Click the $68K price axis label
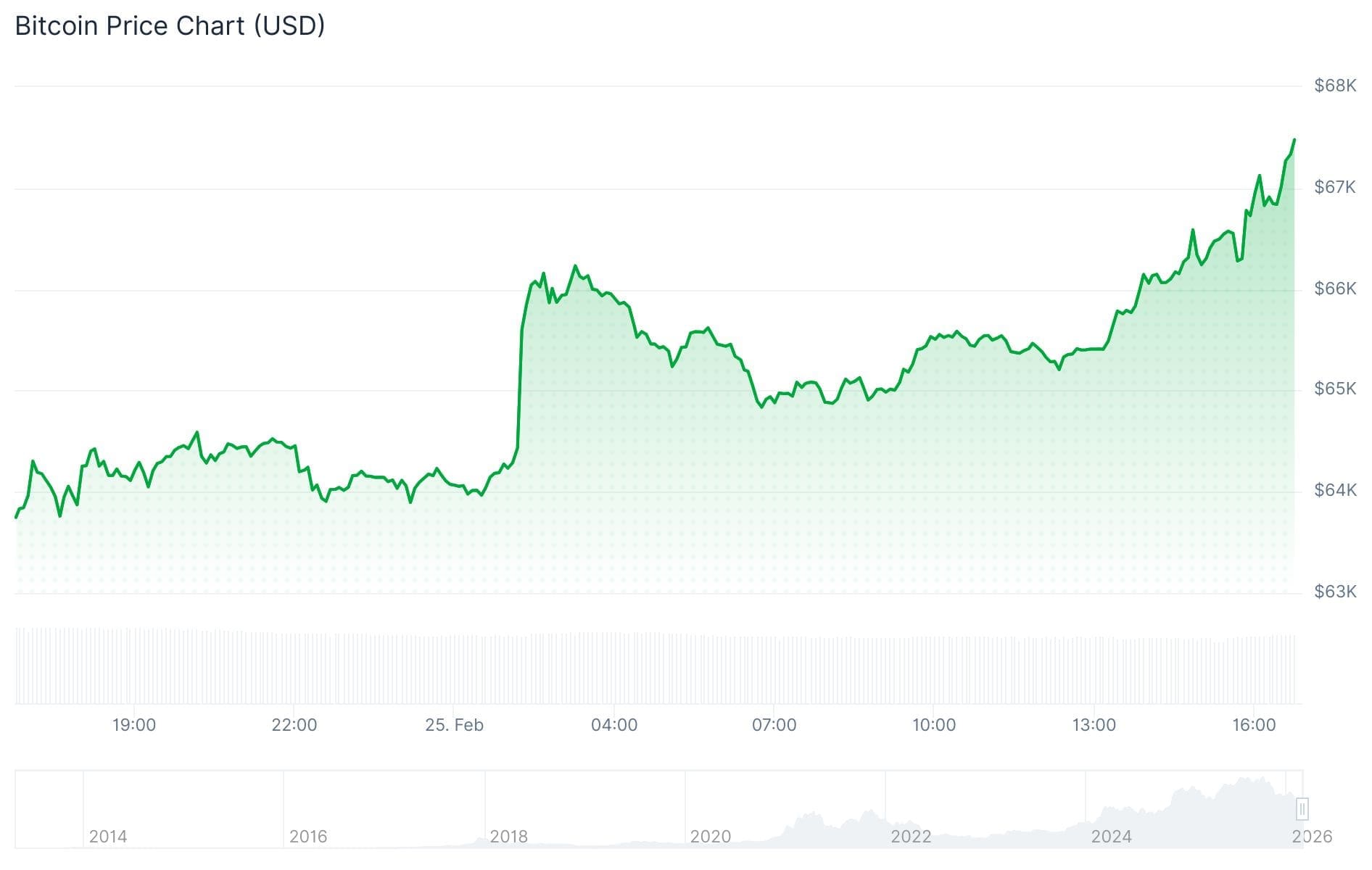This screenshot has width=1372, height=870. click(1335, 86)
